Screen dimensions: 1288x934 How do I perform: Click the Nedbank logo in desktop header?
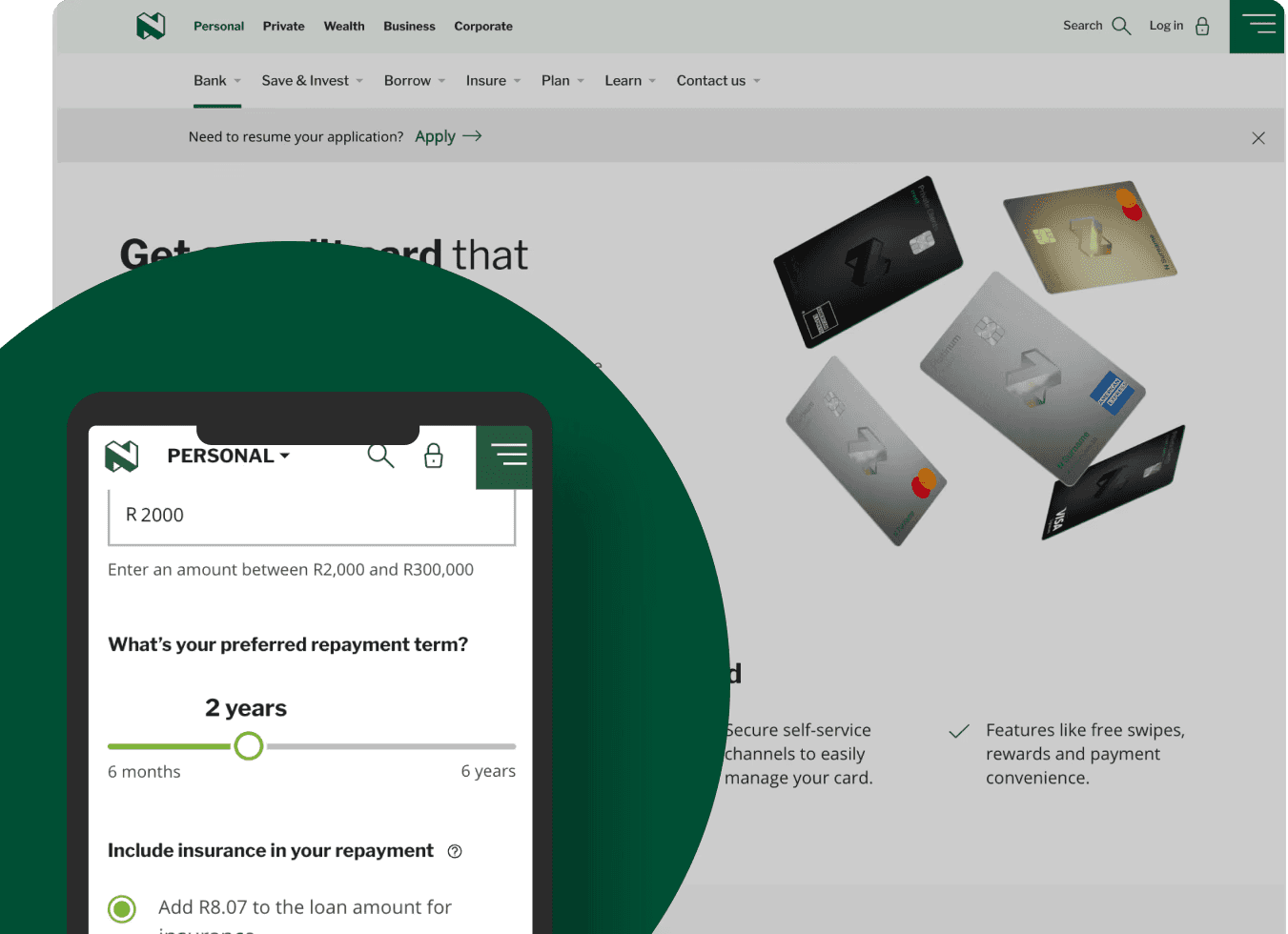(151, 26)
